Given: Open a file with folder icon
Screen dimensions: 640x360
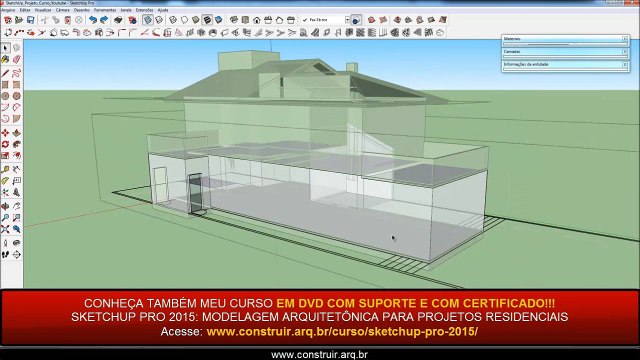Looking at the screenshot, I should 19,20.
